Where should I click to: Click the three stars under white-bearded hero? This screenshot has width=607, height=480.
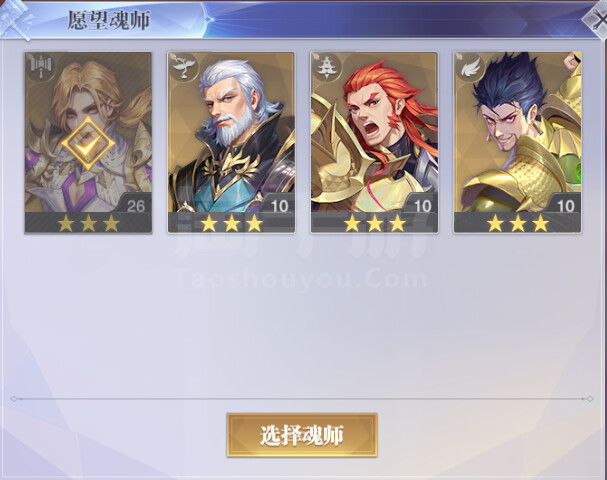[231, 223]
